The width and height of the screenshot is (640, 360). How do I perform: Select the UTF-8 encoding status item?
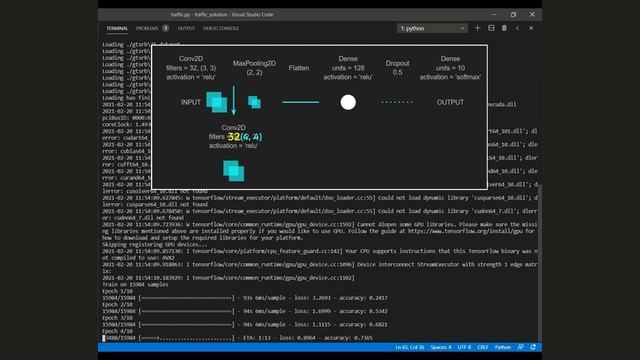click(x=464, y=347)
